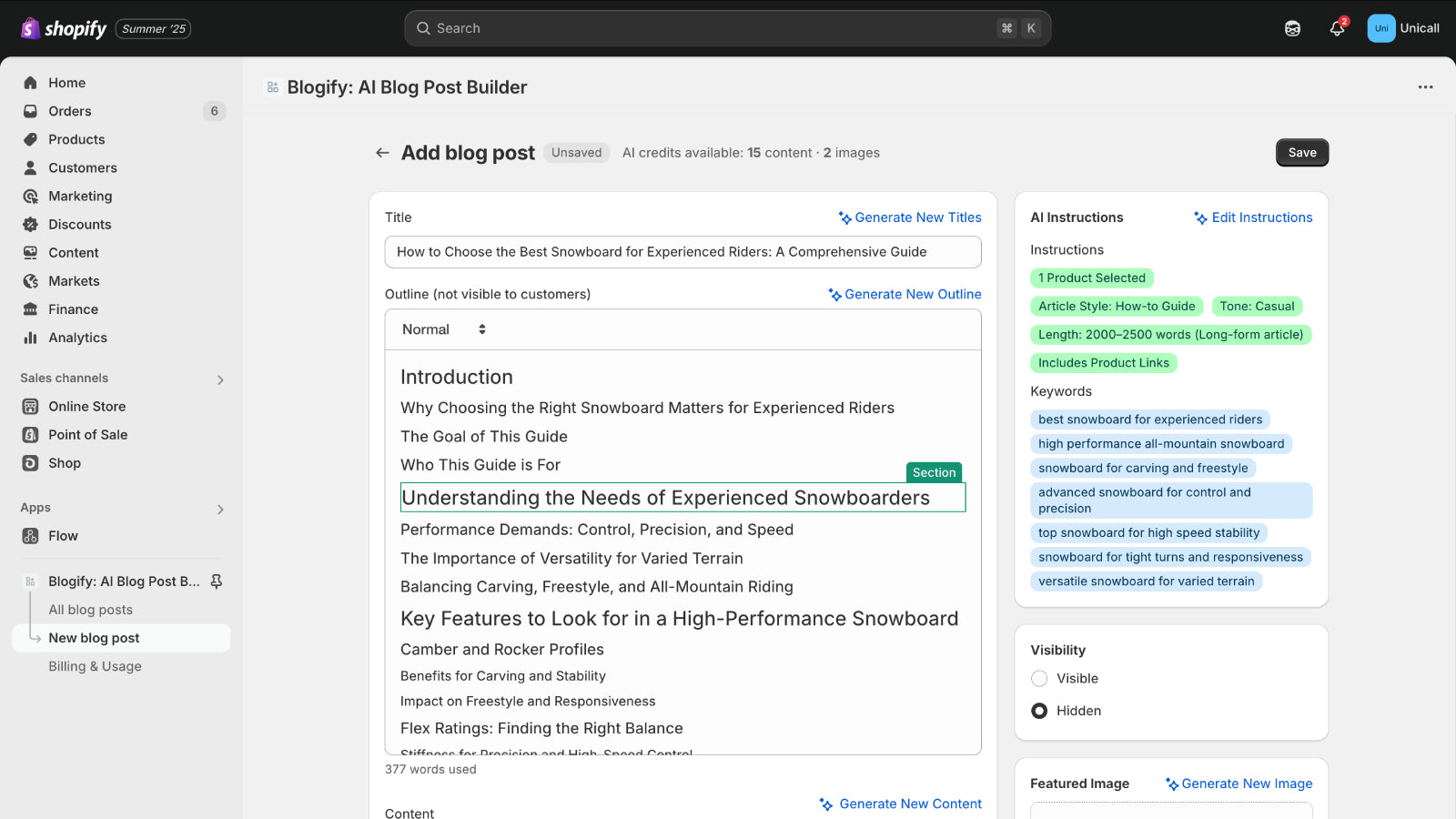Pin the Blogify app in sidebar
Image resolution: width=1456 pixels, height=819 pixels.
coord(217,581)
